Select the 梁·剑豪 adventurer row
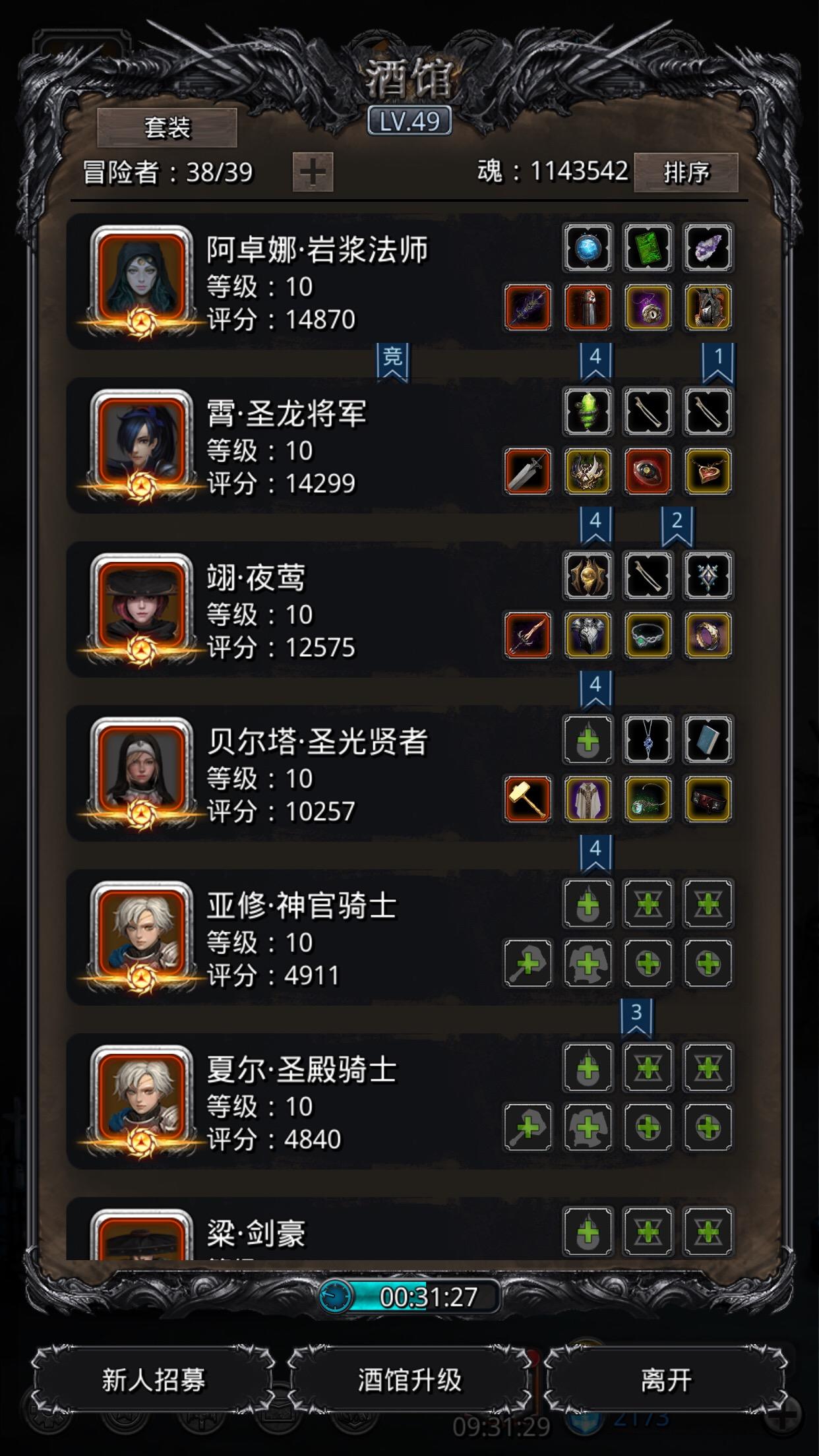 [401, 1229]
